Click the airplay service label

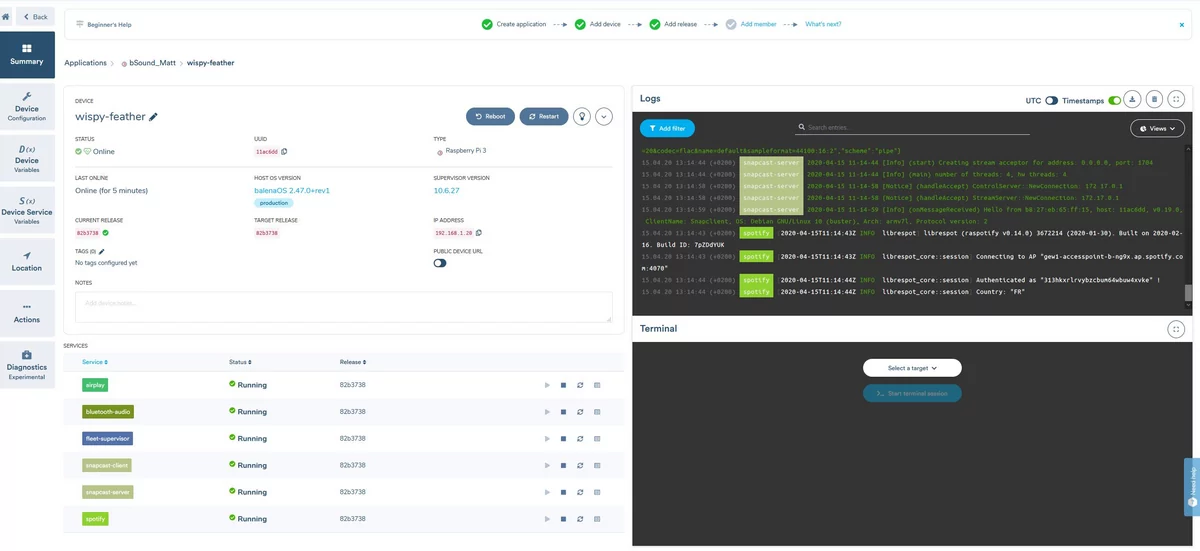tap(95, 384)
